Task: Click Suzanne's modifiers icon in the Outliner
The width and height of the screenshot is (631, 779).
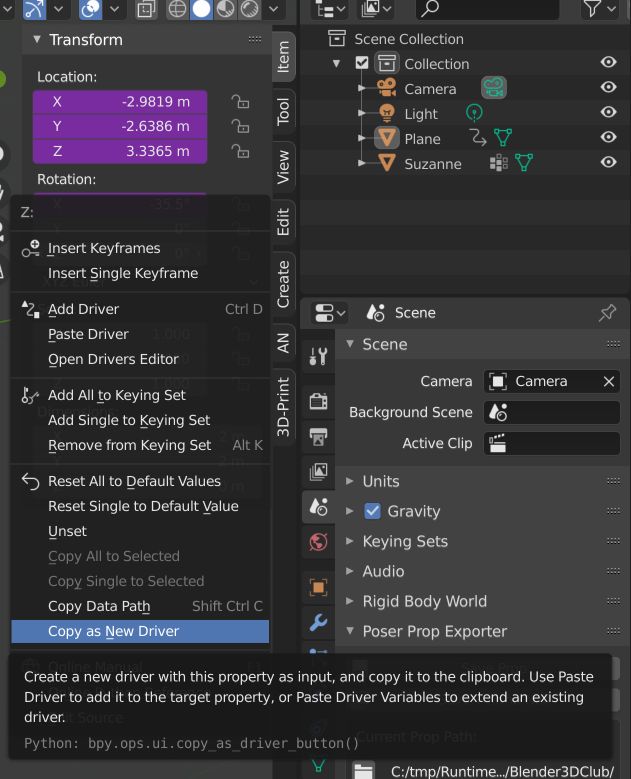Action: 498,162
